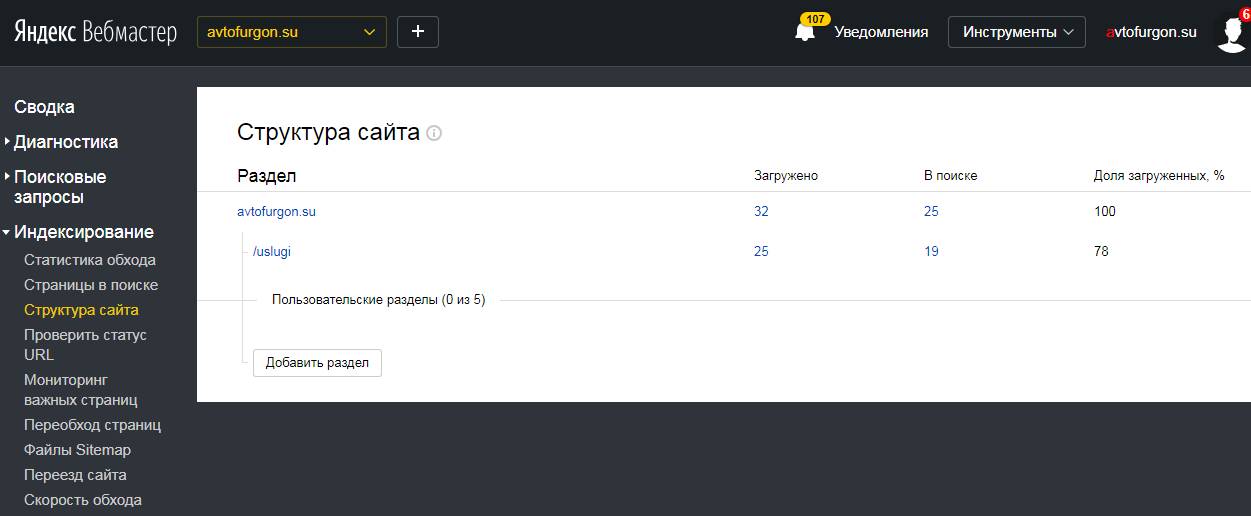Click the info icon beside Структура сайта
1251x516 pixels.
(434, 133)
